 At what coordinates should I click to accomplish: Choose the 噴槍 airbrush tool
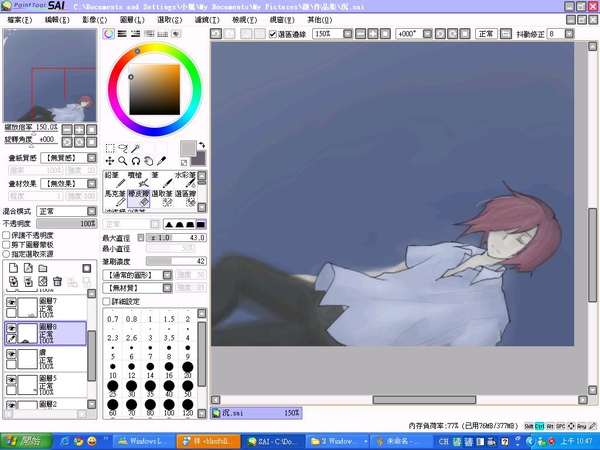click(139, 179)
